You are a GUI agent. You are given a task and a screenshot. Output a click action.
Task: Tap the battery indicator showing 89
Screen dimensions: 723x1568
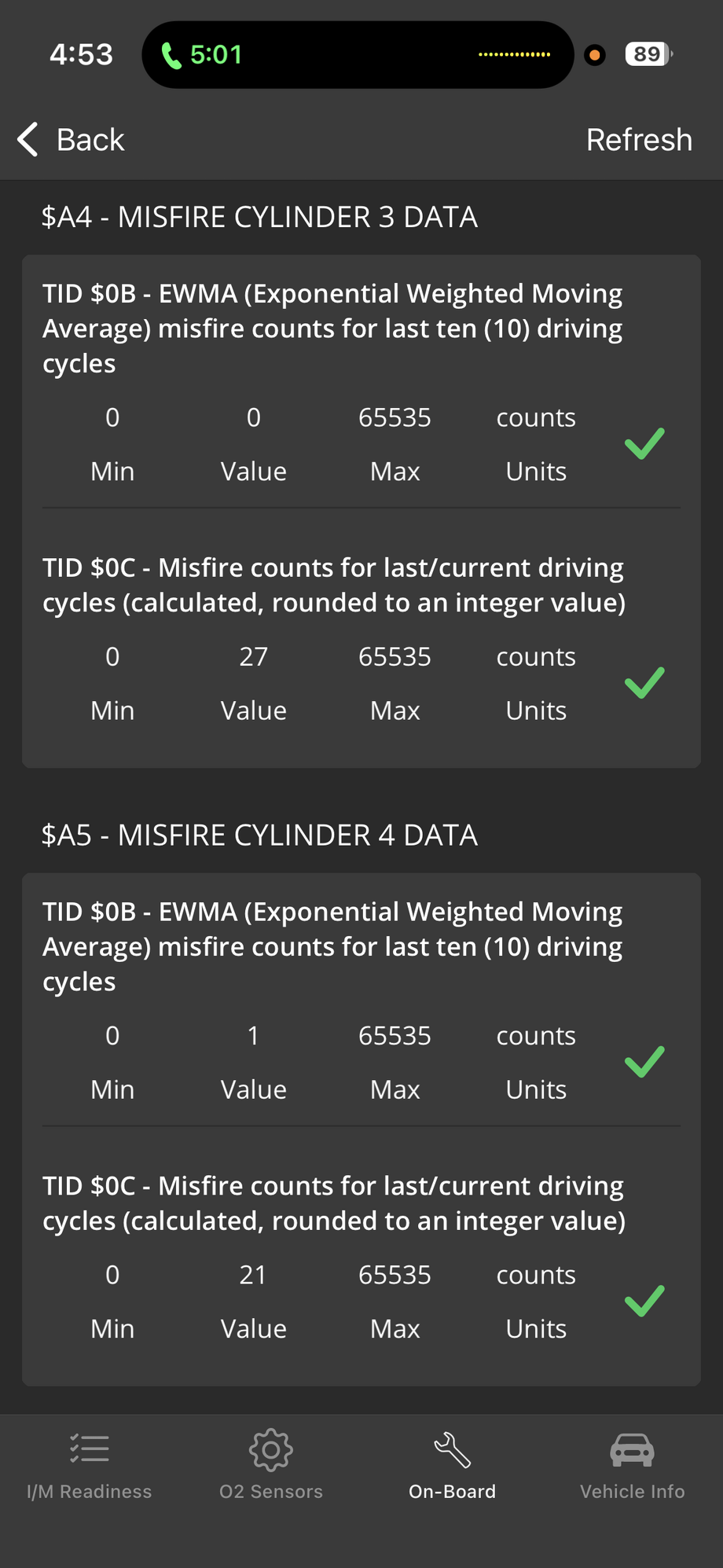[x=648, y=54]
